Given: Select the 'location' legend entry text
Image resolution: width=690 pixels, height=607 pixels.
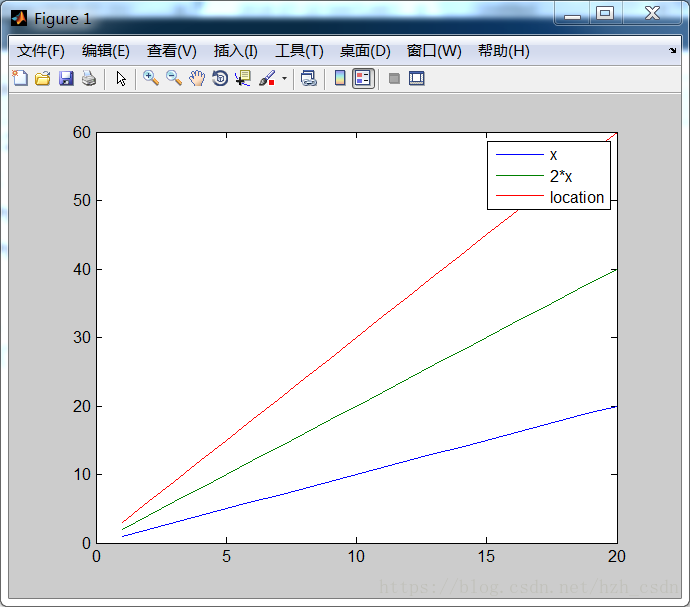Looking at the screenshot, I should [576, 197].
